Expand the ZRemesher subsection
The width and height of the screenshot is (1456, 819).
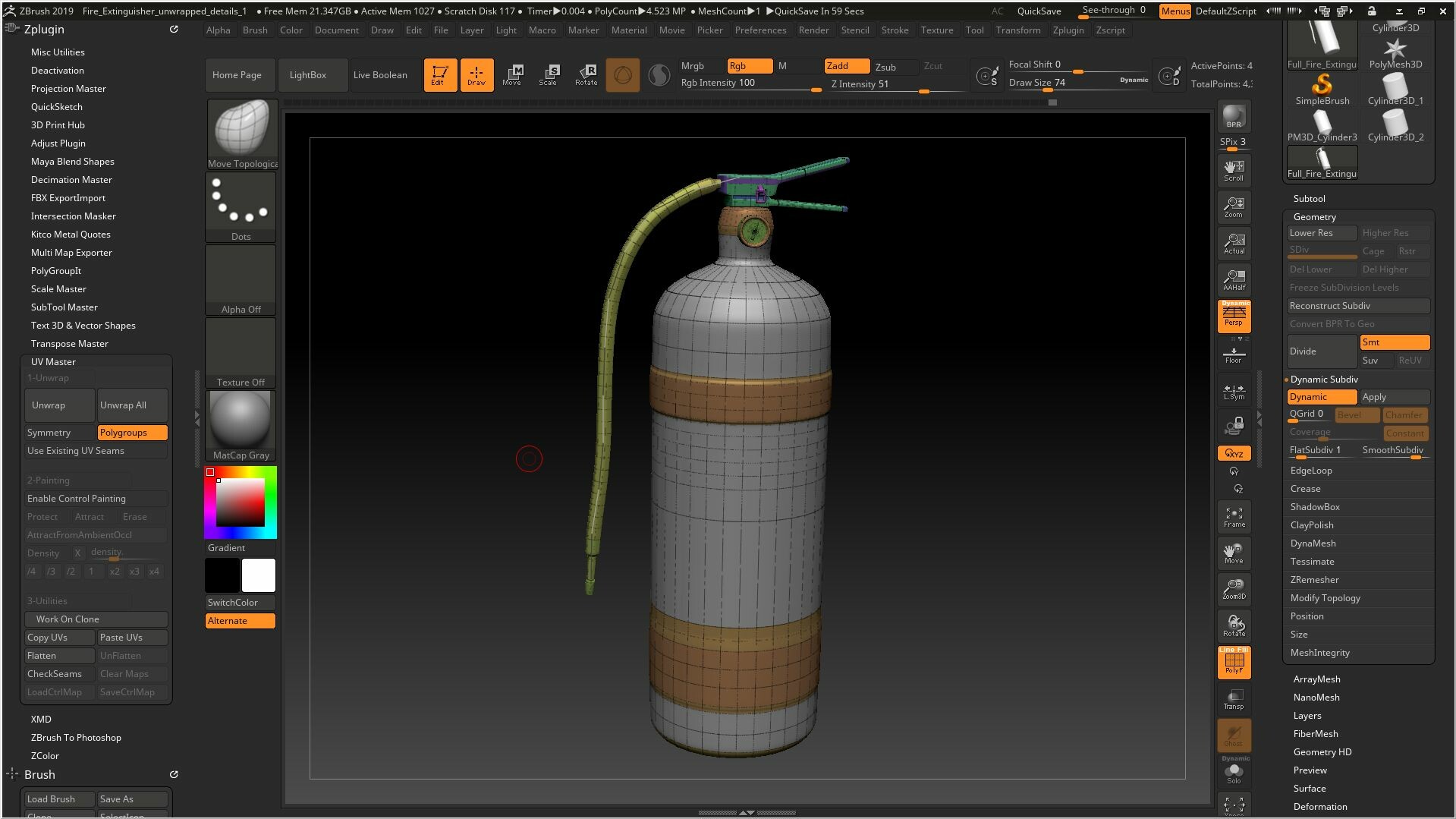1314,580
